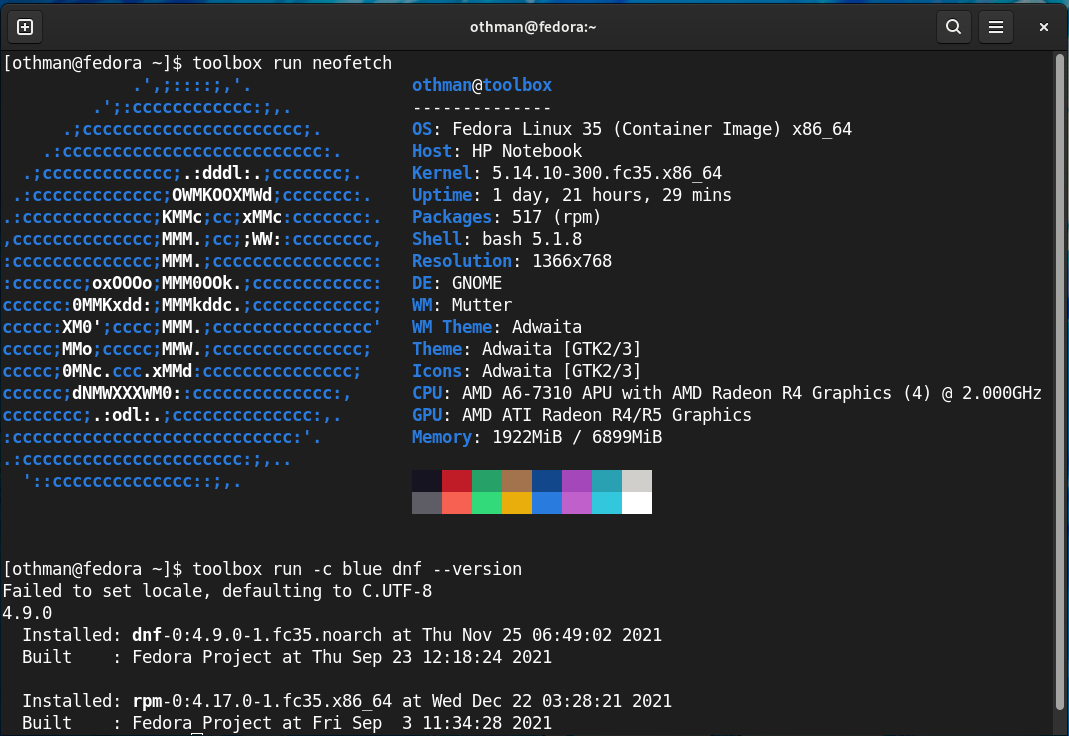1069x736 pixels.
Task: Open a new terminal tab
Action: click(25, 27)
